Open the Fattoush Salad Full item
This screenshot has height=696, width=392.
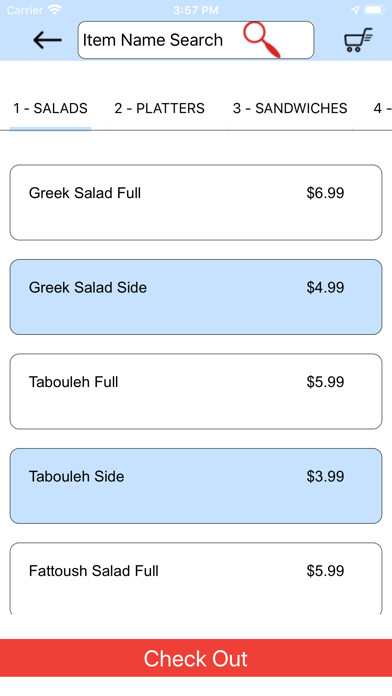click(x=196, y=579)
